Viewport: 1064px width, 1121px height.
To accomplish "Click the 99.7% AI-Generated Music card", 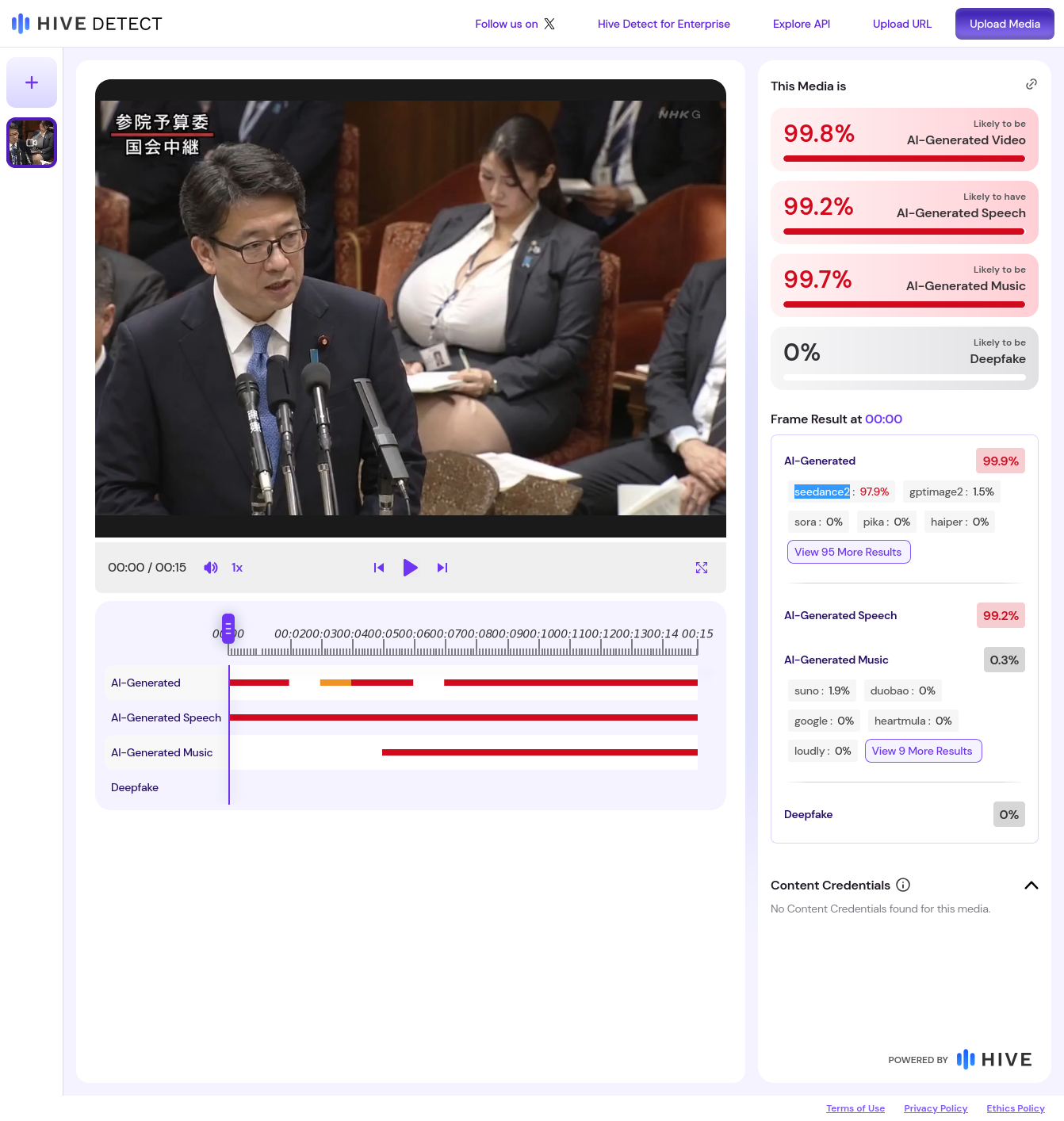I will click(x=905, y=285).
